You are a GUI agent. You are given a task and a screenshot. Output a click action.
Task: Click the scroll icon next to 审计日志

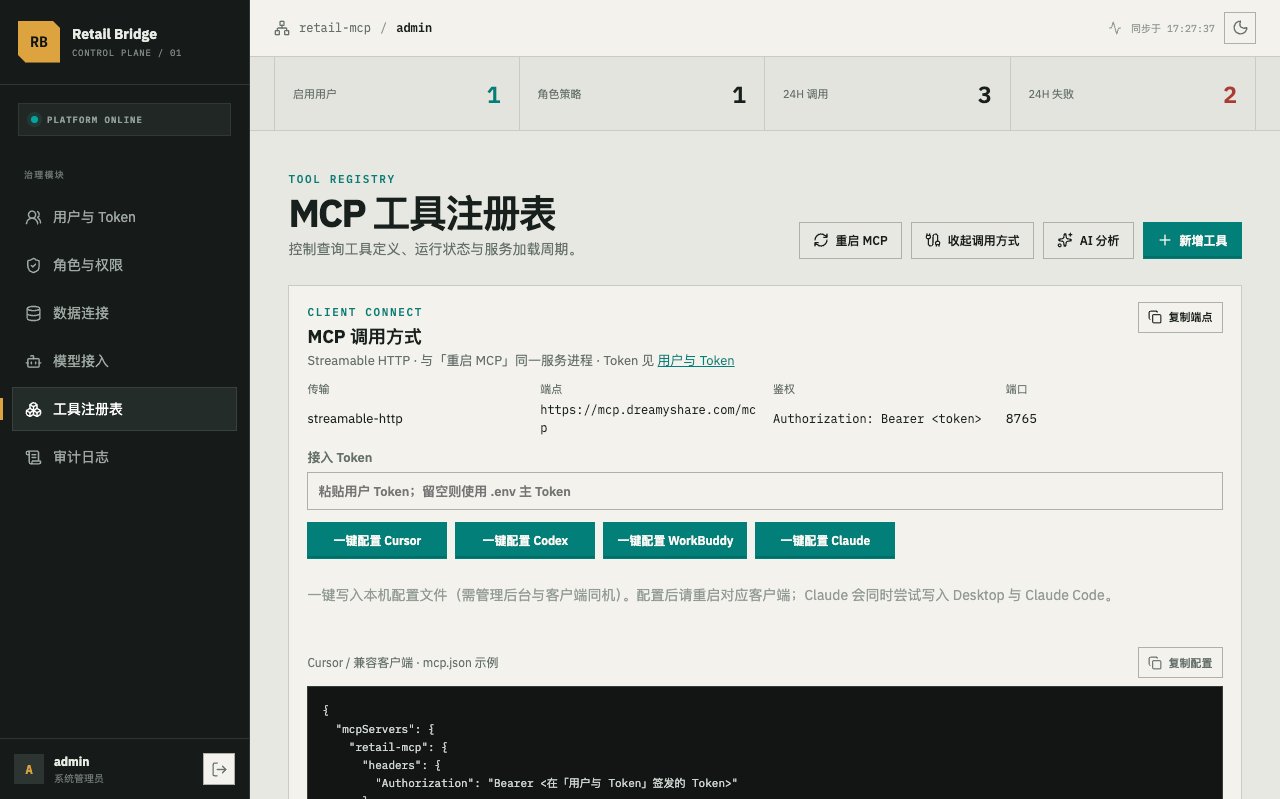(x=33, y=457)
